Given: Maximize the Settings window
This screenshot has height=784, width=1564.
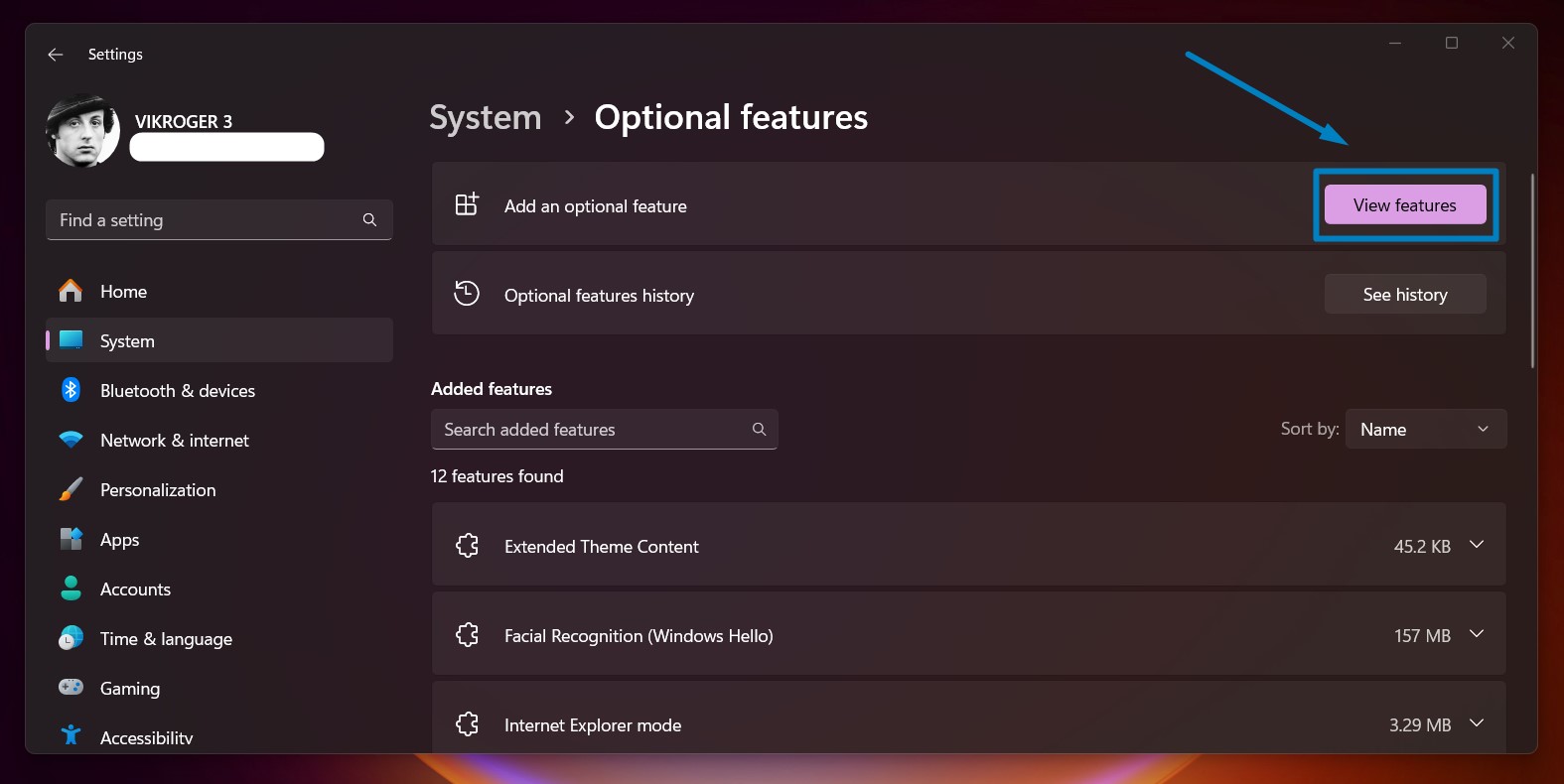Looking at the screenshot, I should [1452, 43].
